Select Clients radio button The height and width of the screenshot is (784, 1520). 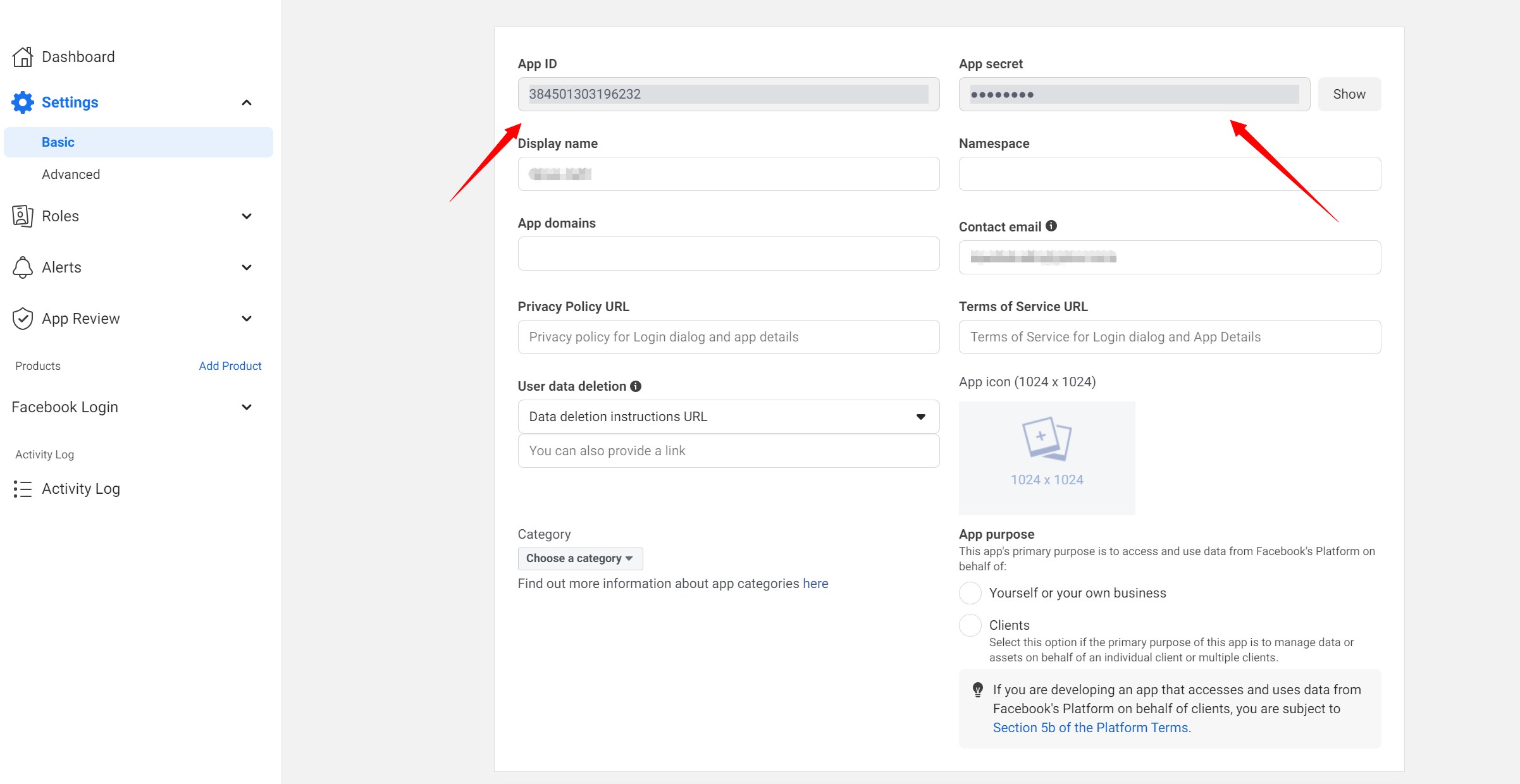pyautogui.click(x=967, y=625)
